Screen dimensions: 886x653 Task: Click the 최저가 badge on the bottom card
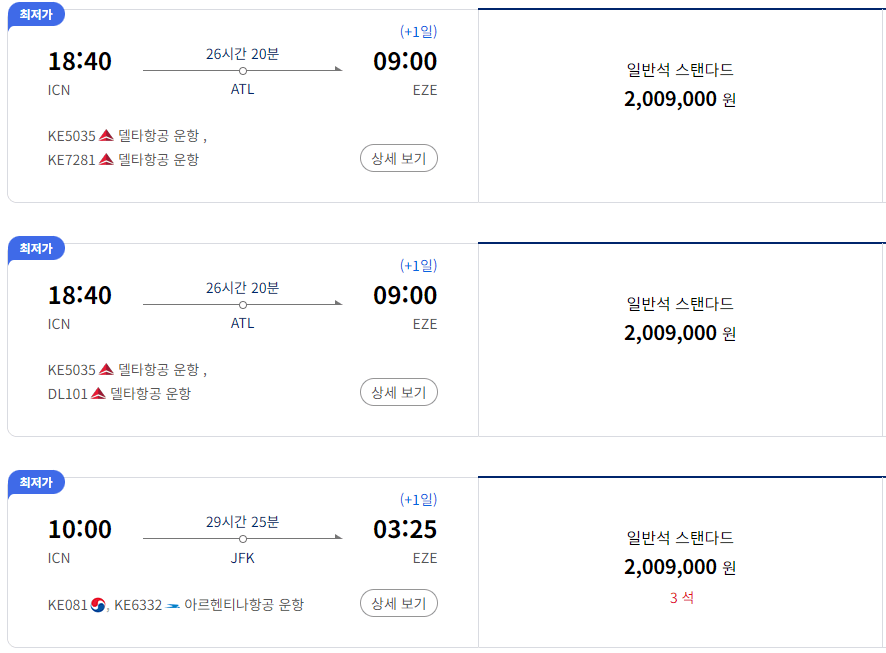[x=36, y=483]
